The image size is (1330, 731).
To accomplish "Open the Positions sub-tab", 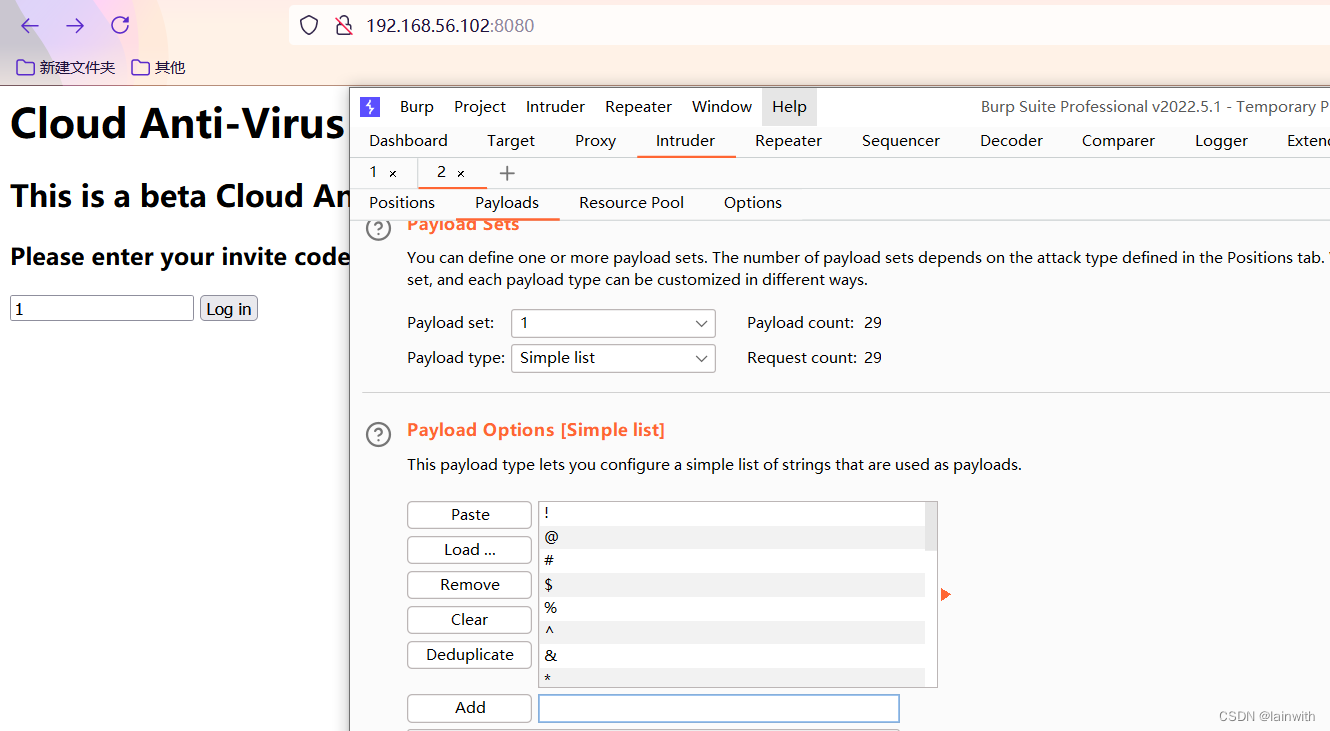I will click(x=402, y=203).
